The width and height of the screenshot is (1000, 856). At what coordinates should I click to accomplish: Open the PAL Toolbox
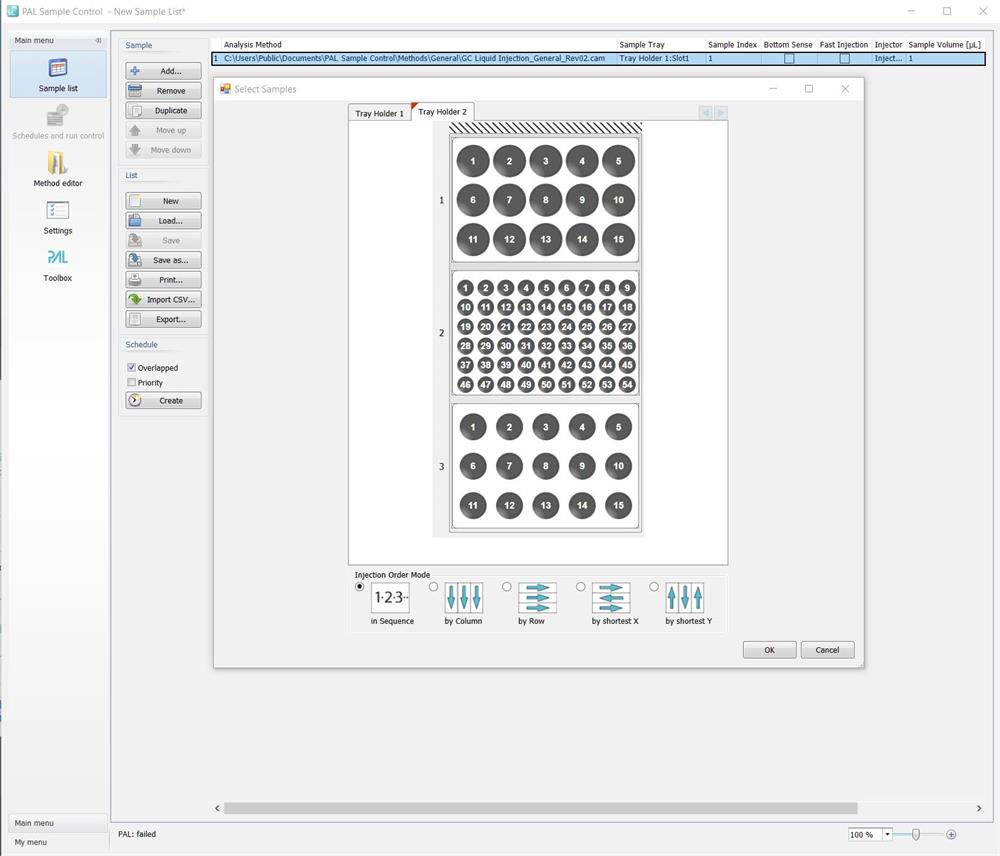[58, 263]
